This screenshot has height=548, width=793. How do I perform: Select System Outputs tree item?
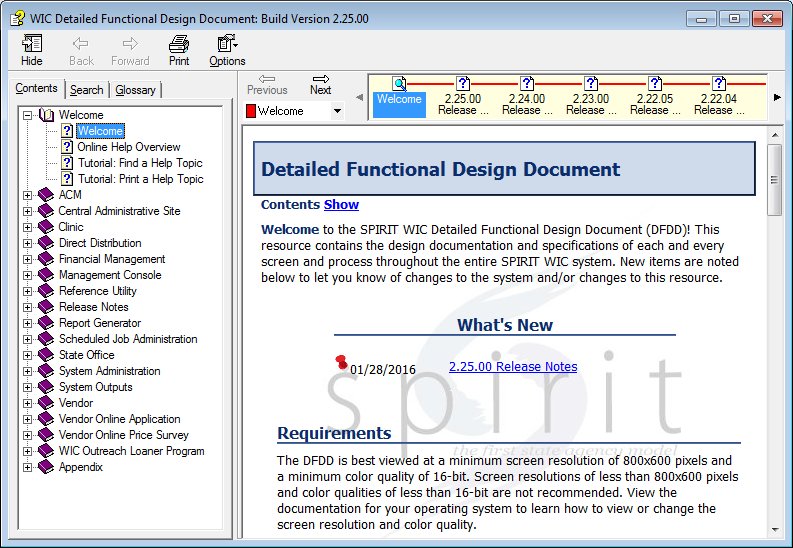pos(96,387)
